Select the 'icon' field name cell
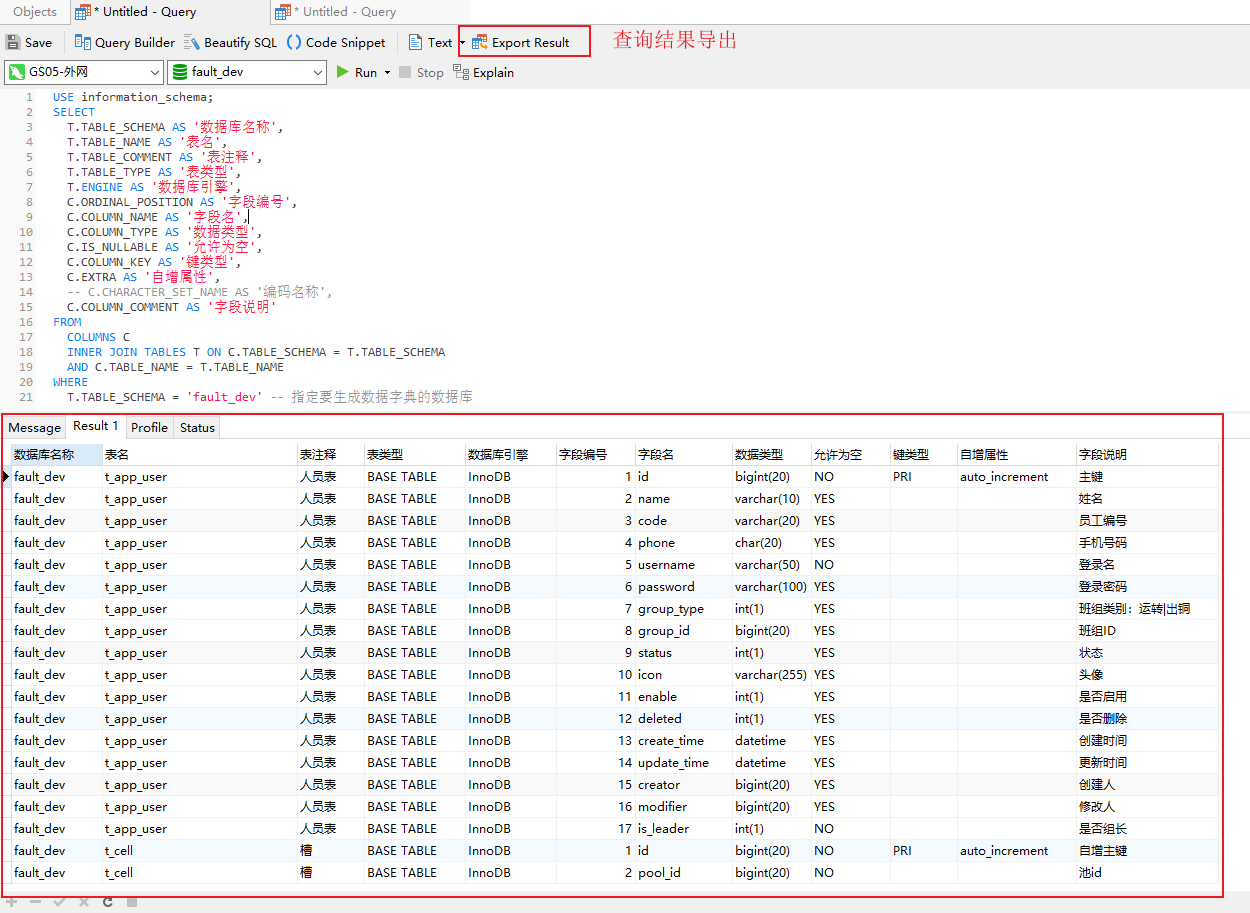This screenshot has height=913, width=1250. tap(683, 674)
